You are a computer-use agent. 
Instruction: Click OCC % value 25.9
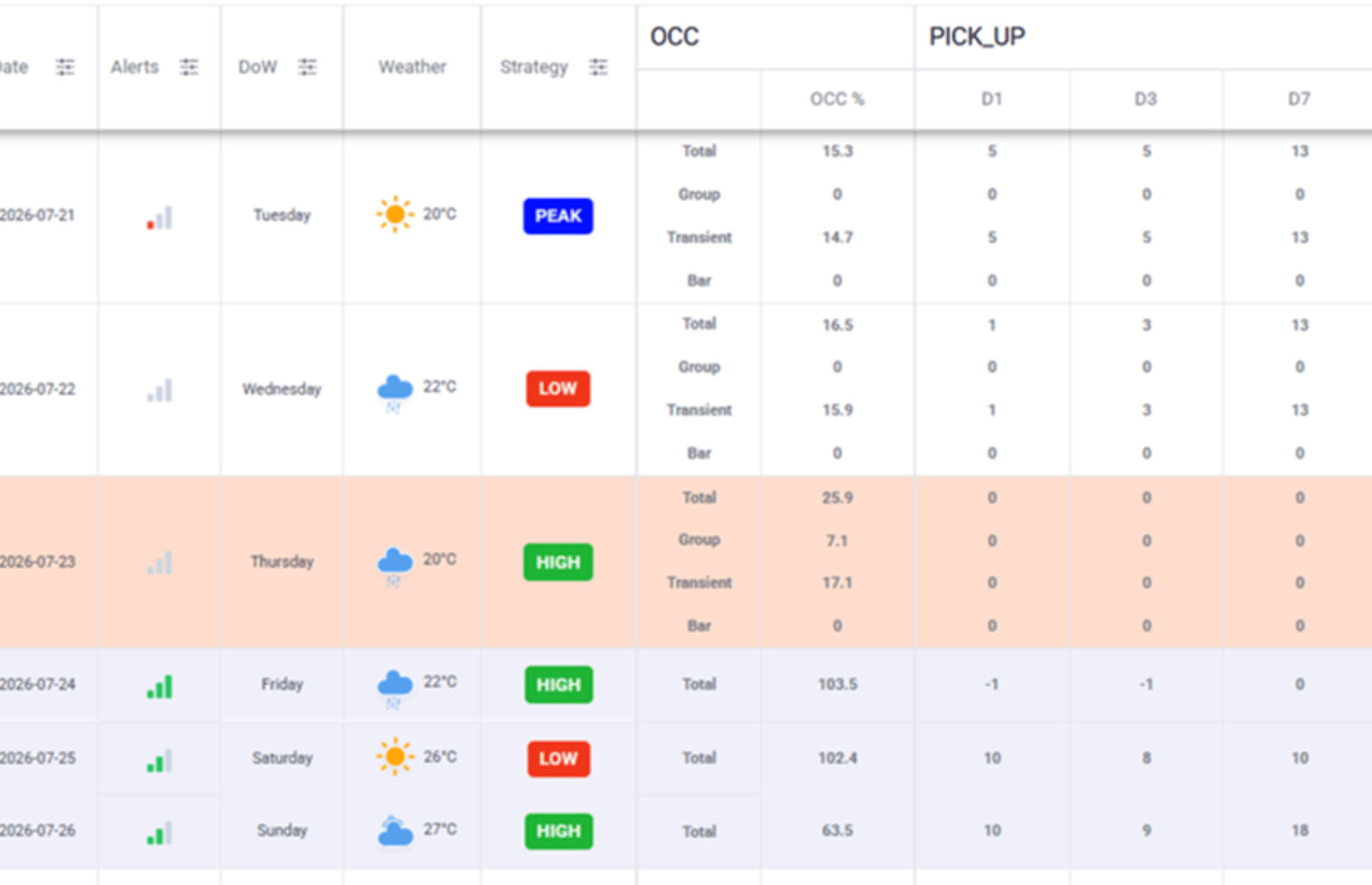tap(838, 497)
